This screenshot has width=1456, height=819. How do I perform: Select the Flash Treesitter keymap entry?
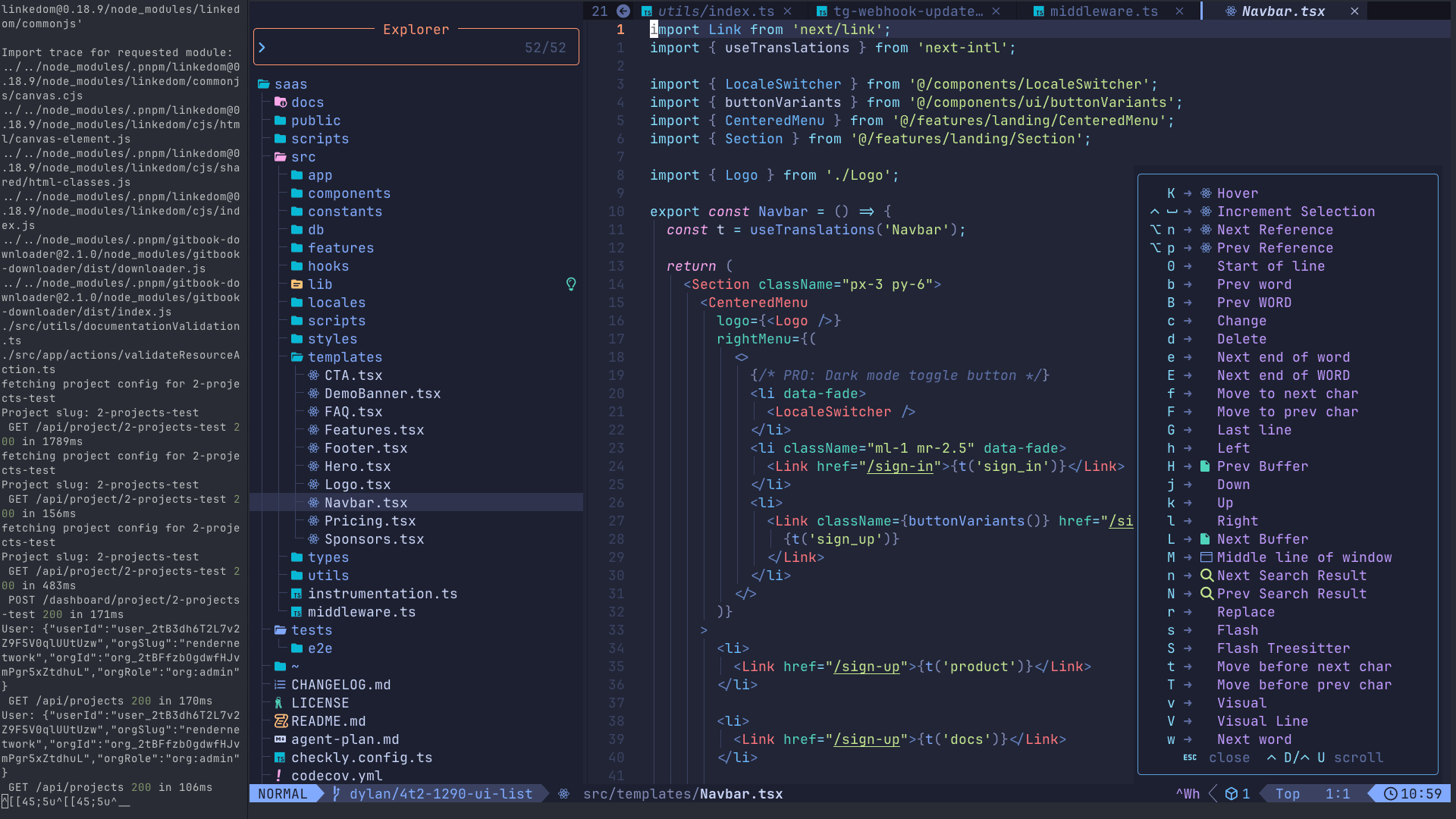1283,648
